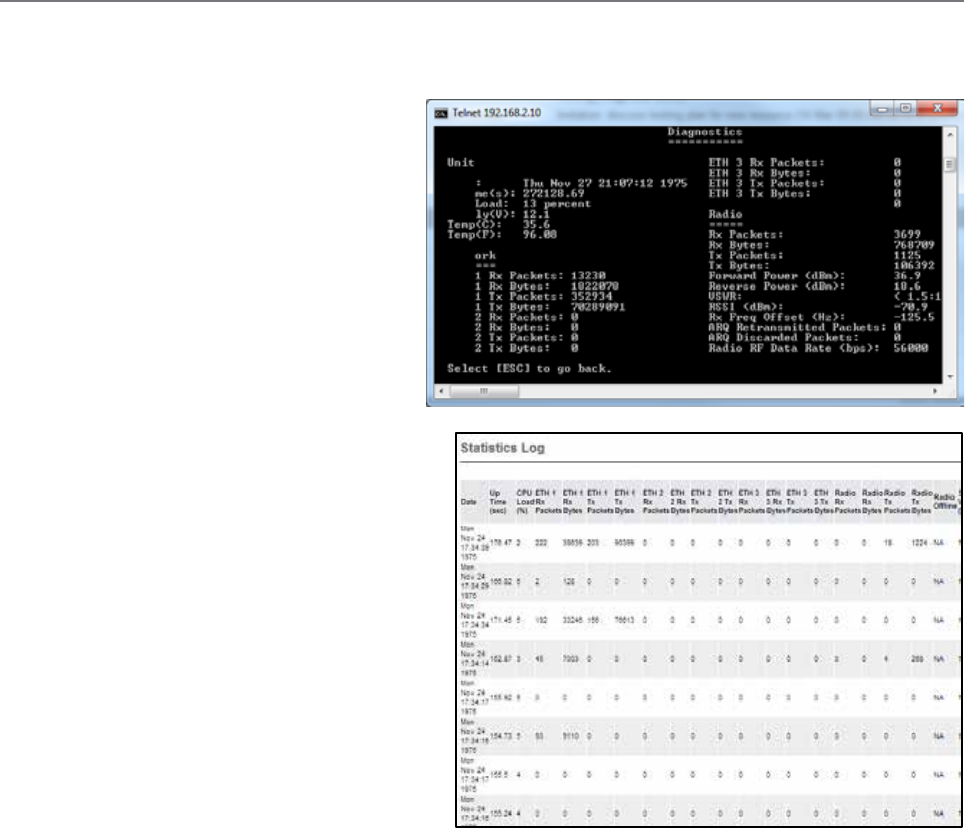
Task: Click the 'Up Time (sec)' column header
Action: [497, 502]
